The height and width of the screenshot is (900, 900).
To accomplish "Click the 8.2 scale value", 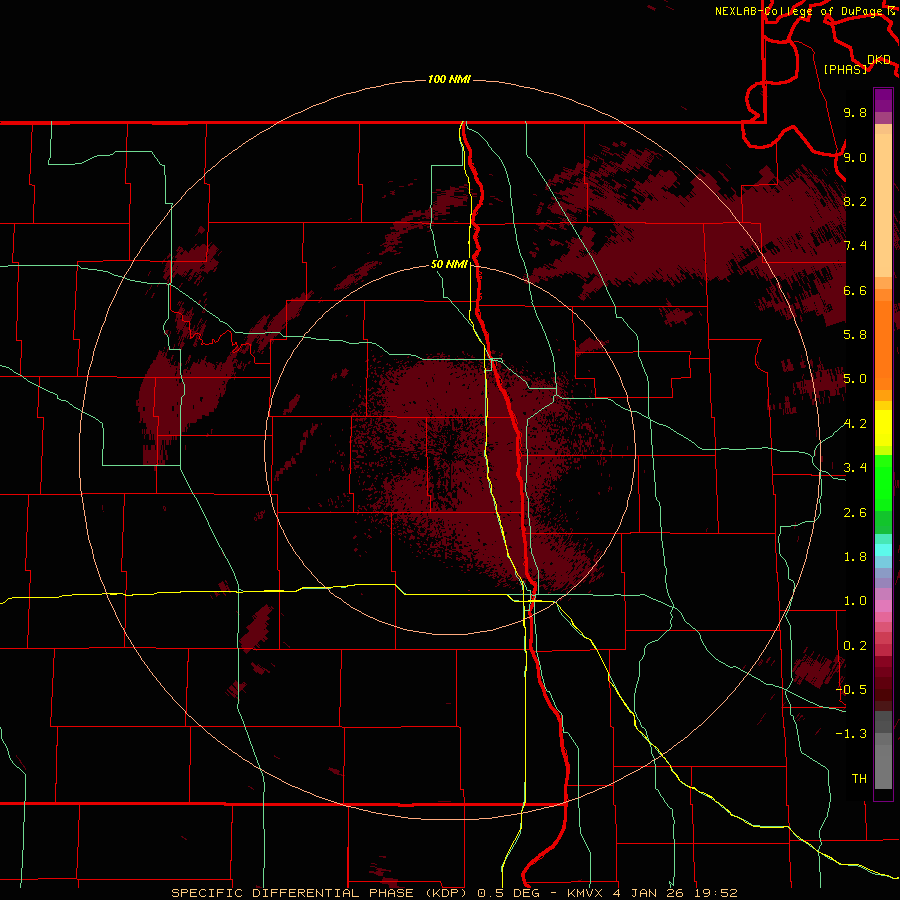I will [x=855, y=201].
